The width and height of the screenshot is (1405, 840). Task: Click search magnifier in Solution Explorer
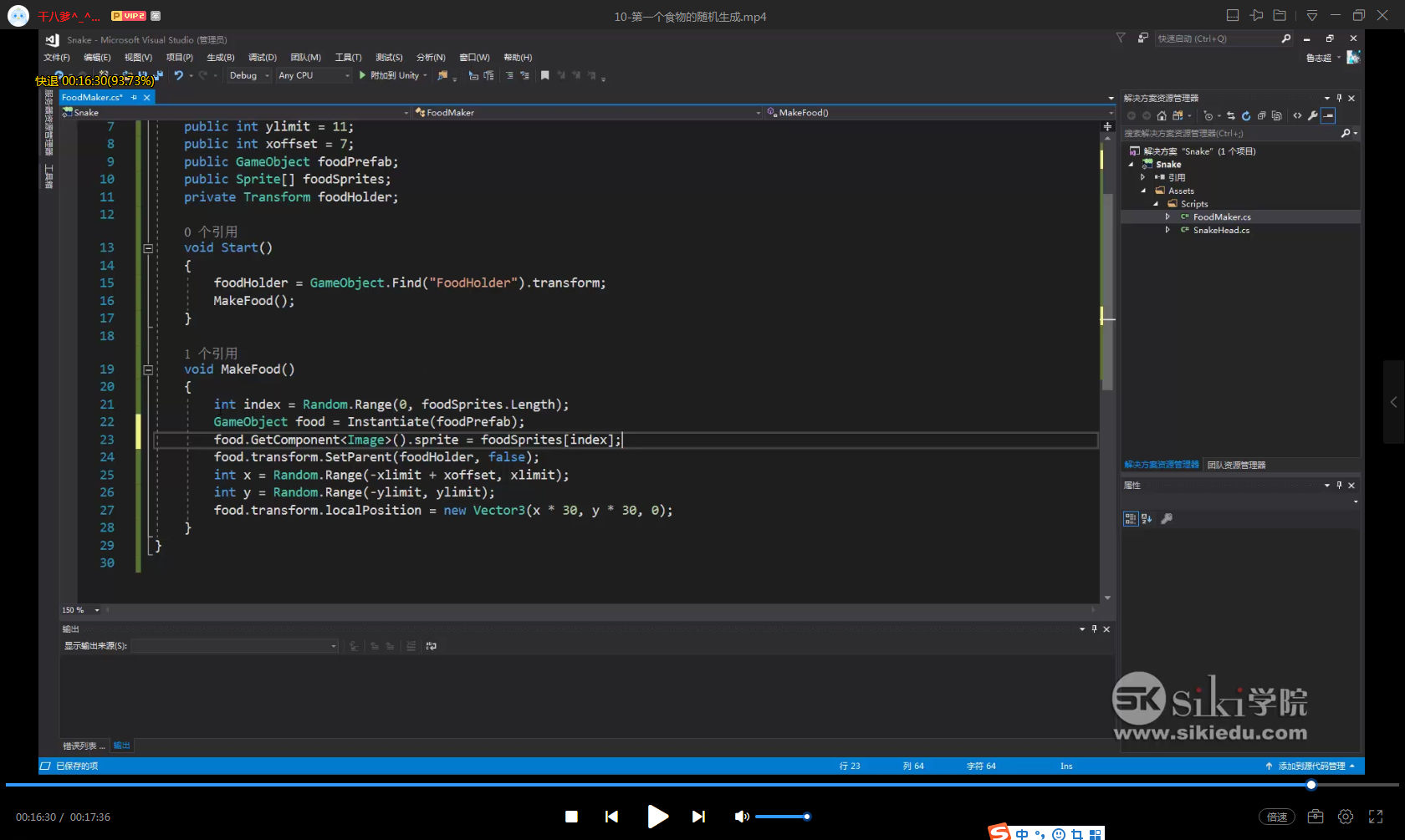pos(1346,133)
